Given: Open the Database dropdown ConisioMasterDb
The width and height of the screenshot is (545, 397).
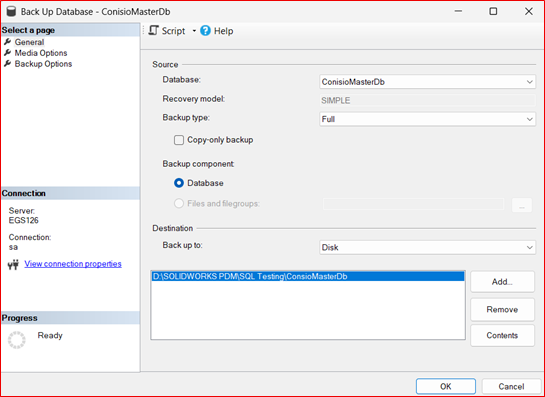Looking at the screenshot, I should coord(427,82).
